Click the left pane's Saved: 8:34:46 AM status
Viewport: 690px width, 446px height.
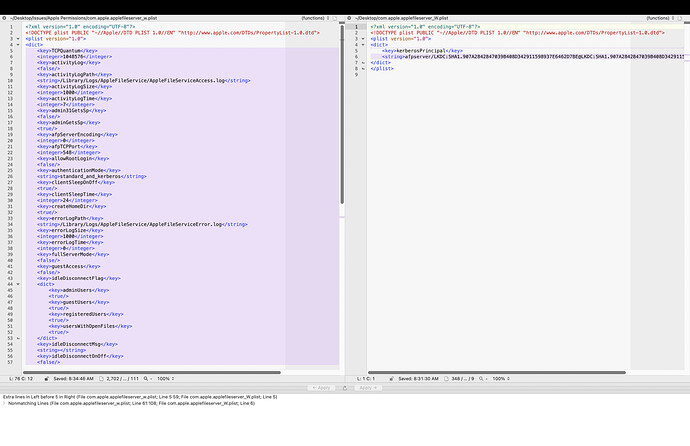click(73, 379)
